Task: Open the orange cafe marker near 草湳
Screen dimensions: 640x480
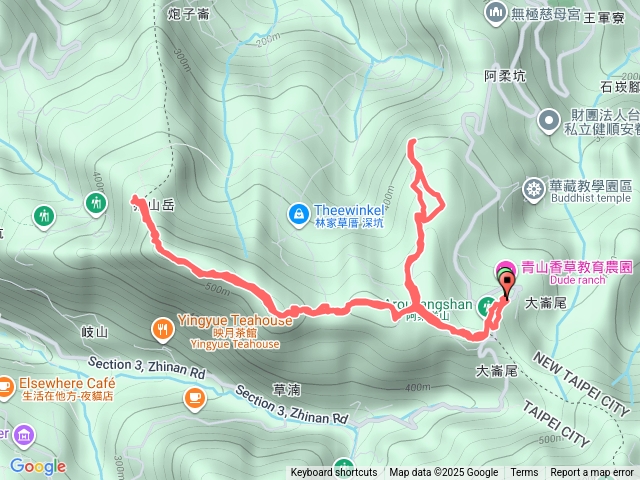Action: tap(195, 398)
